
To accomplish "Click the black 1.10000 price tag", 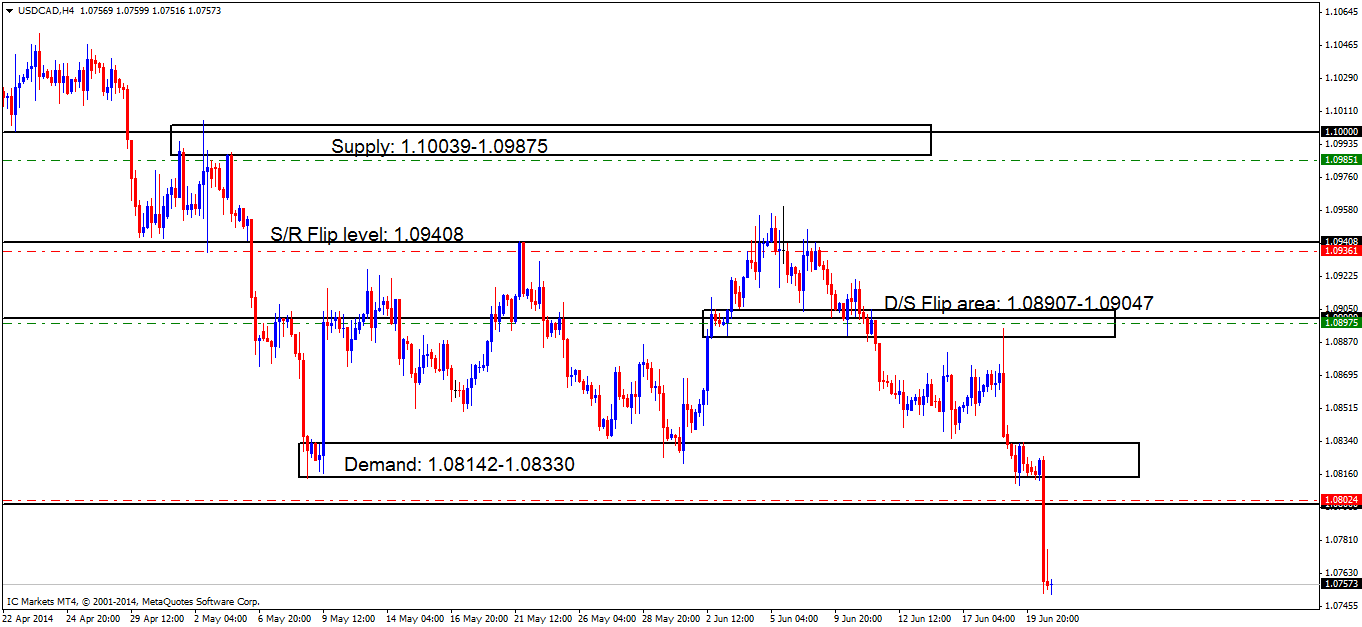I will (x=1341, y=131).
